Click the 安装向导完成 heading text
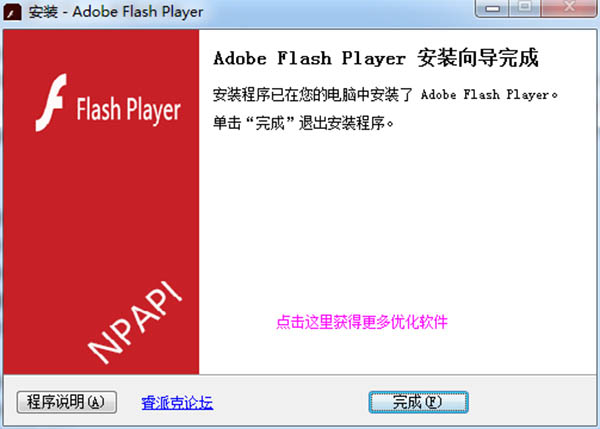The height and width of the screenshot is (429, 600). [x=478, y=58]
